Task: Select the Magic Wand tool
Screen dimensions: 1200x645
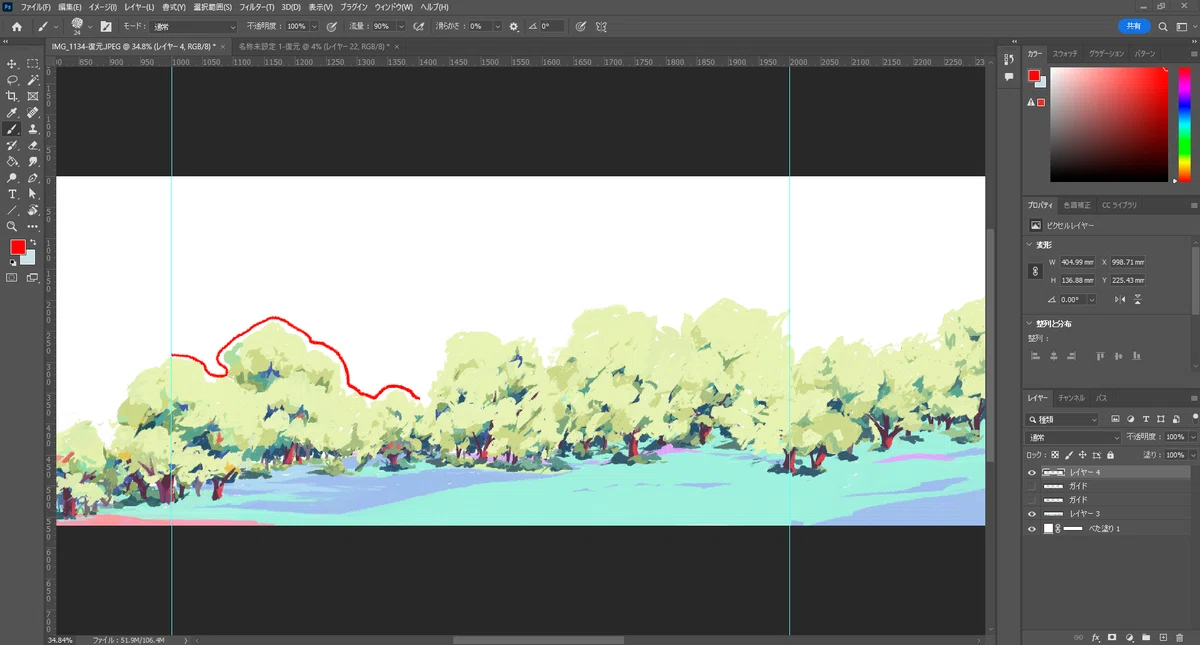Action: point(33,80)
